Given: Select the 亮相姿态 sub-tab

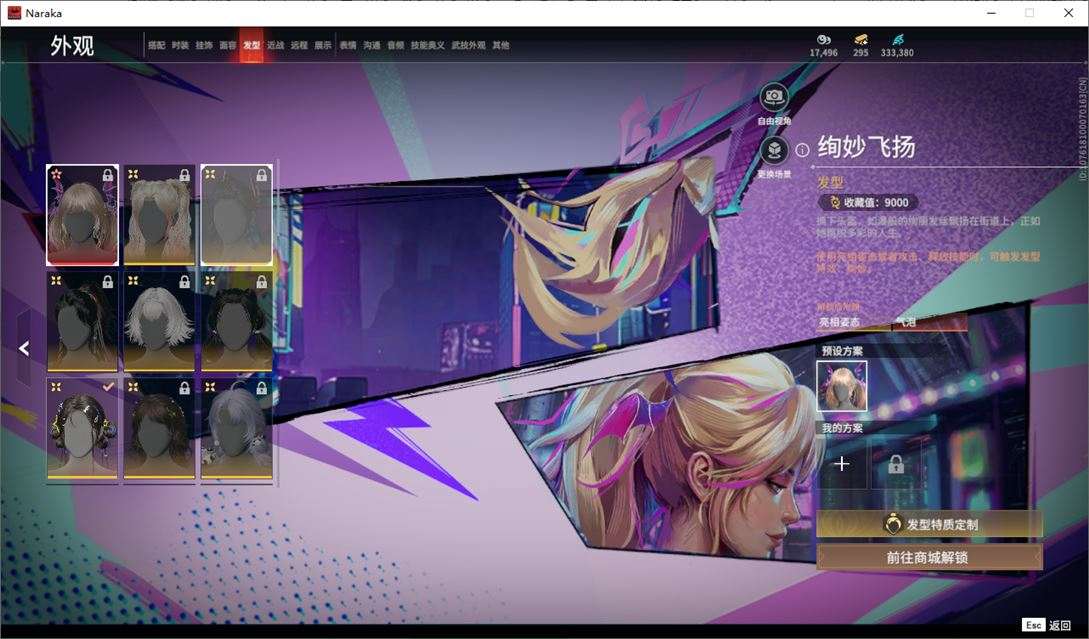Looking at the screenshot, I should click(839, 322).
